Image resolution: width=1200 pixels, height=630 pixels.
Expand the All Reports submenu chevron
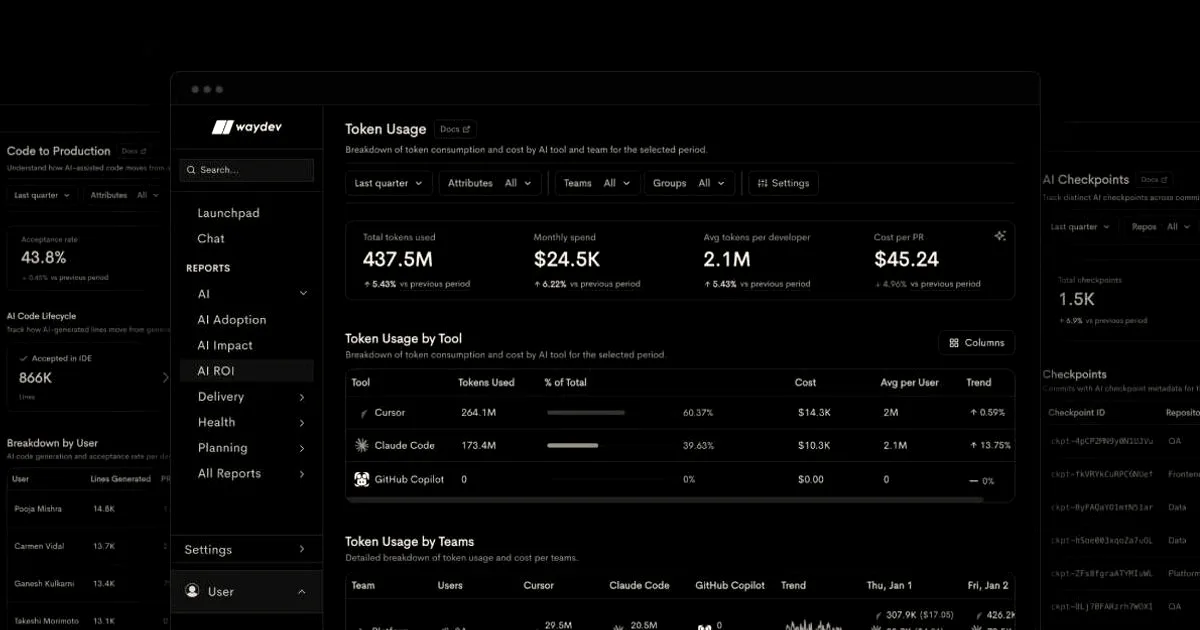302,474
